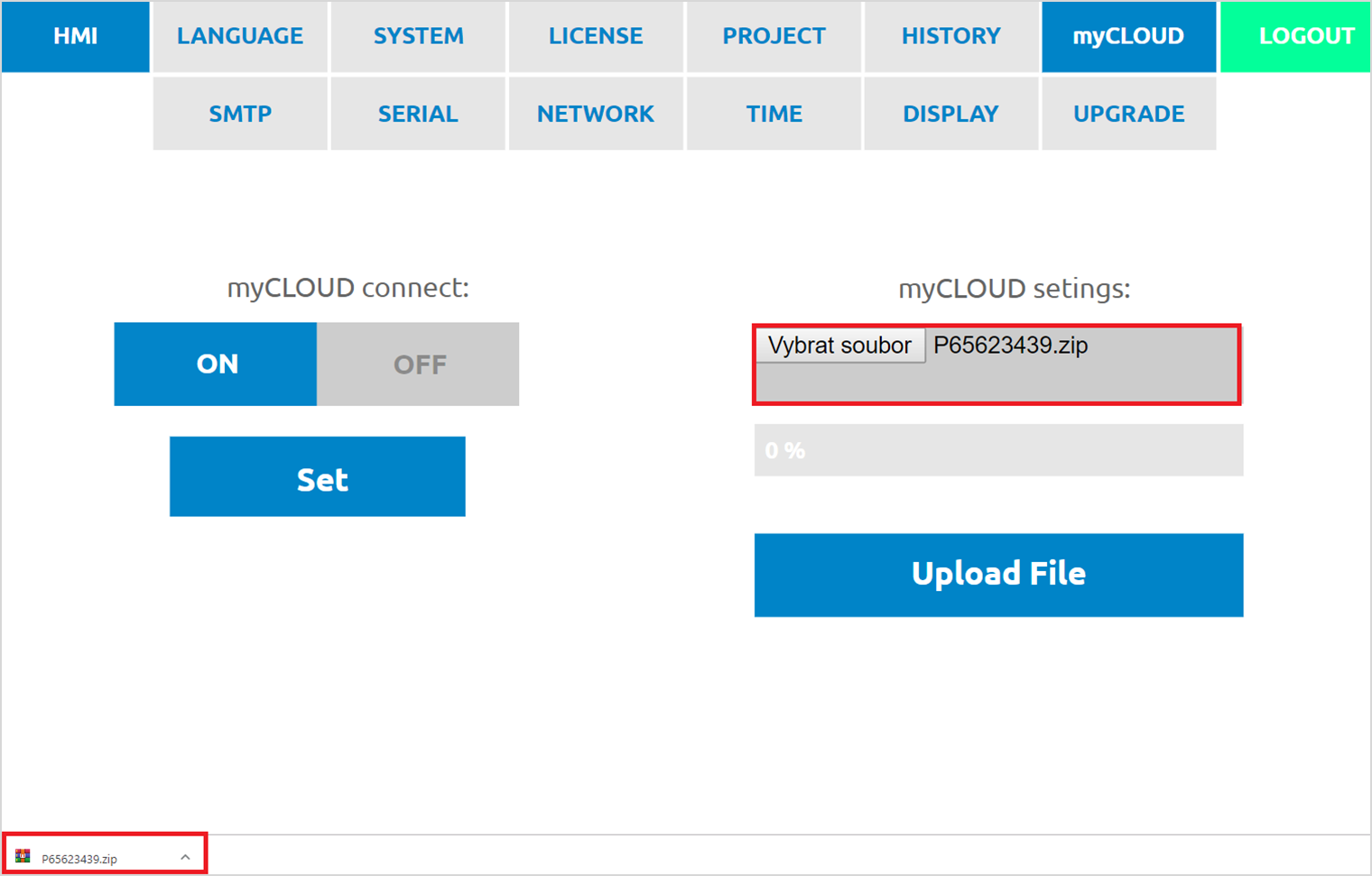Click the Set button
1372x876 pixels.
(318, 477)
